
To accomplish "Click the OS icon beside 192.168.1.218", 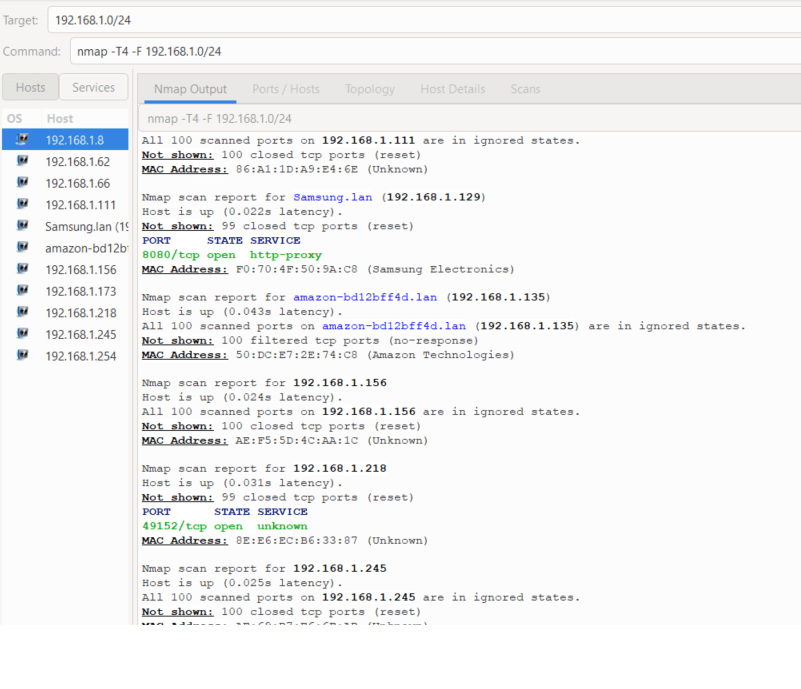I will coord(22,312).
